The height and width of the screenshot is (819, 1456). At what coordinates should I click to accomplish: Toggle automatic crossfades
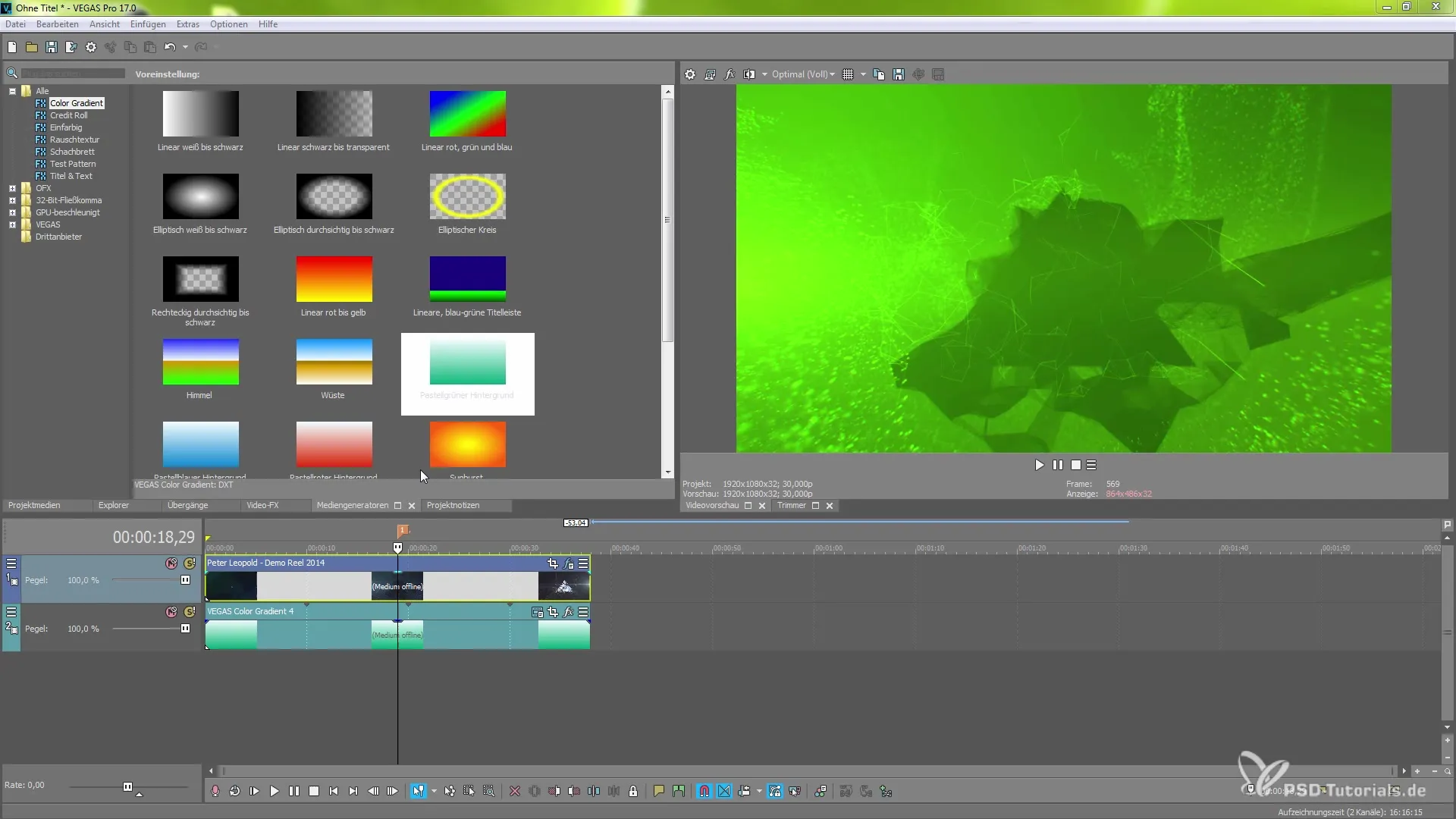tap(724, 791)
